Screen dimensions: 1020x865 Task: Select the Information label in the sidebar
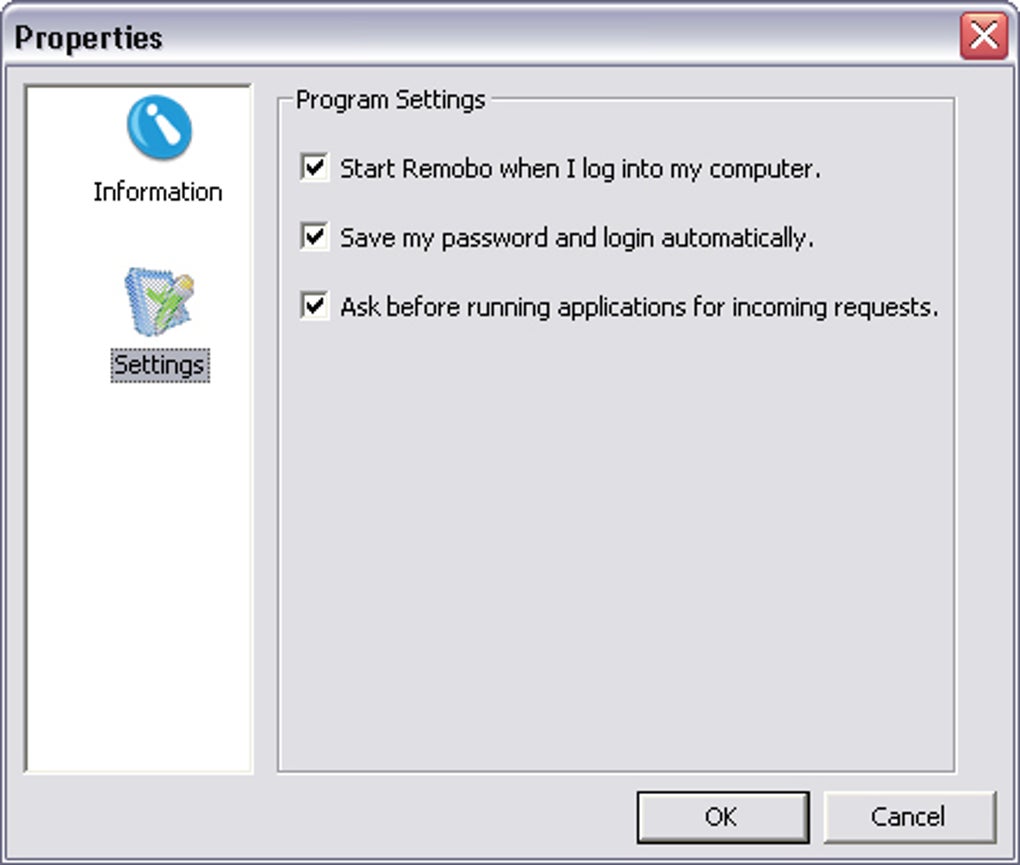tap(158, 192)
